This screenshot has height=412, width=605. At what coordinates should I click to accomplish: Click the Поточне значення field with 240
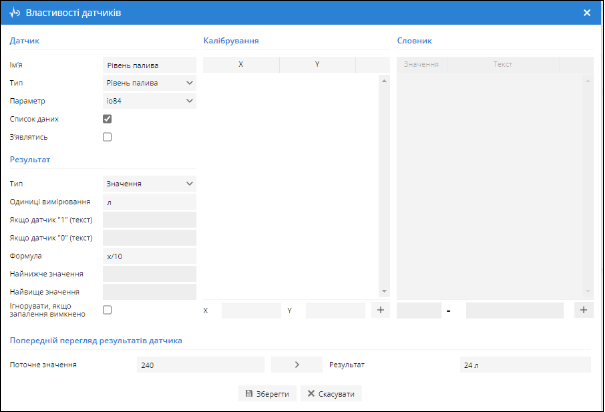[x=201, y=365]
